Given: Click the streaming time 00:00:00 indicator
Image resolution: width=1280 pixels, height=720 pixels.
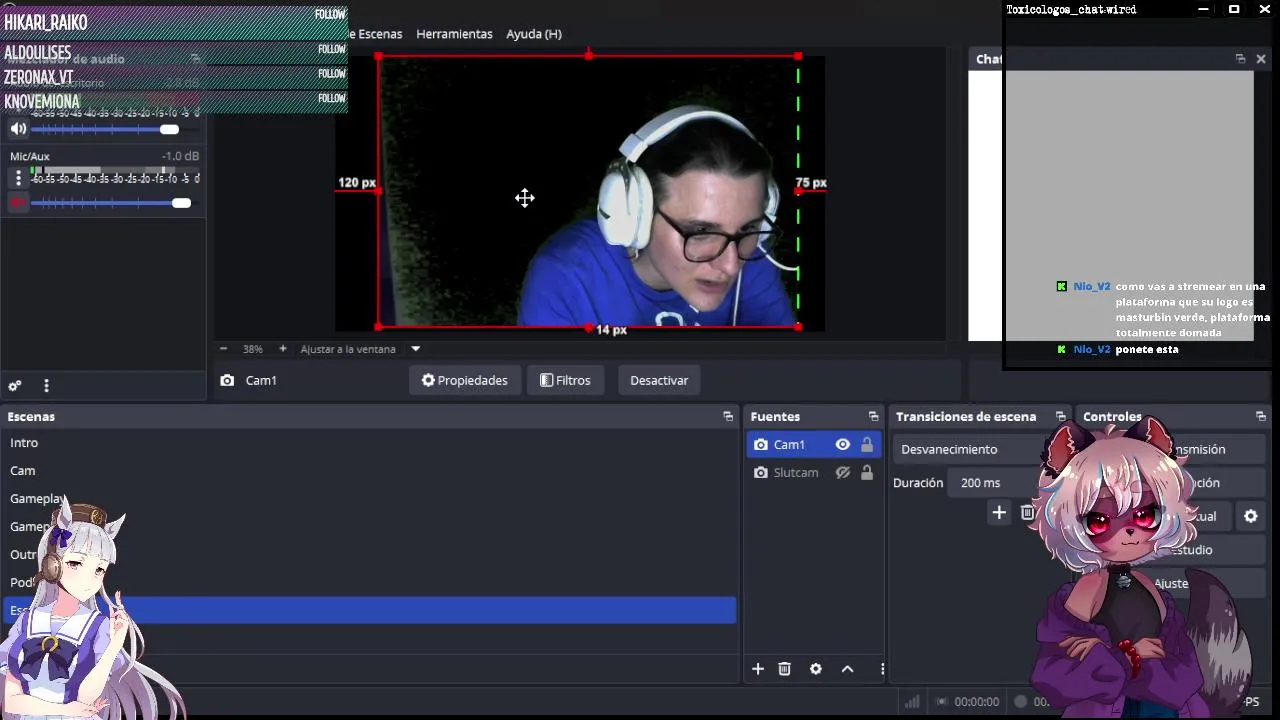Looking at the screenshot, I should click(x=976, y=702).
